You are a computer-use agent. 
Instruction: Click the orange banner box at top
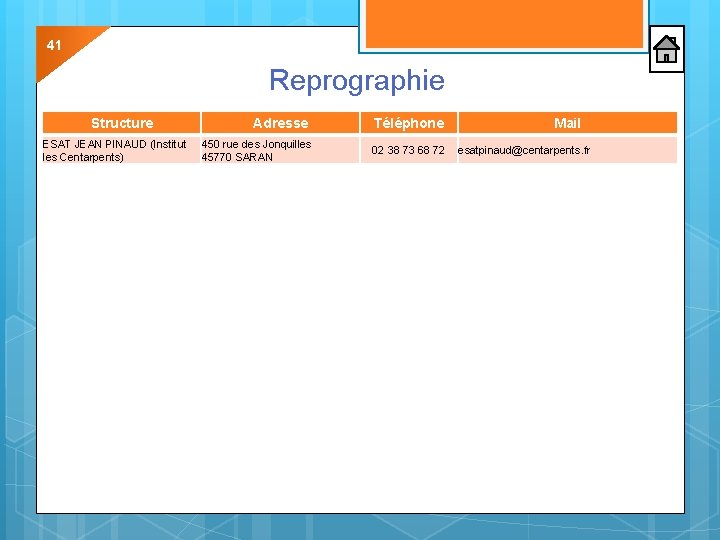[x=504, y=23]
